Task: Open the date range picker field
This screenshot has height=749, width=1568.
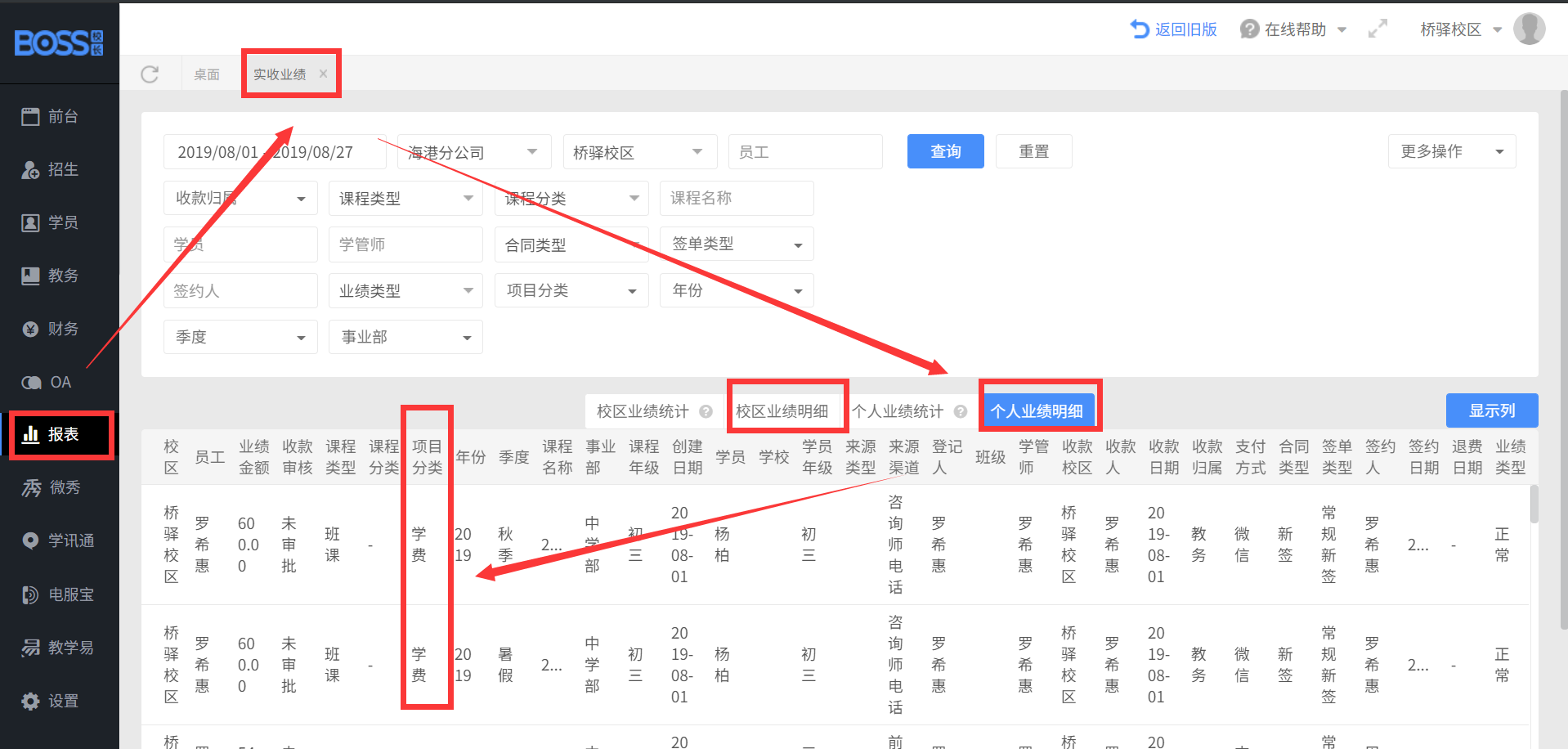Action: coord(275,152)
